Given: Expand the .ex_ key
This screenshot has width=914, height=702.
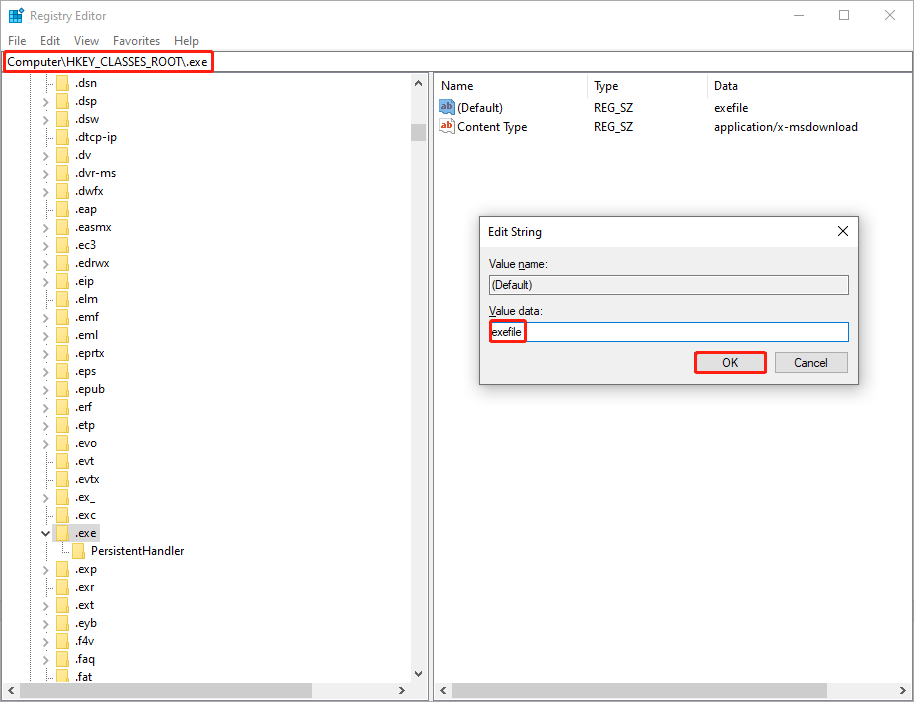Looking at the screenshot, I should [45, 498].
